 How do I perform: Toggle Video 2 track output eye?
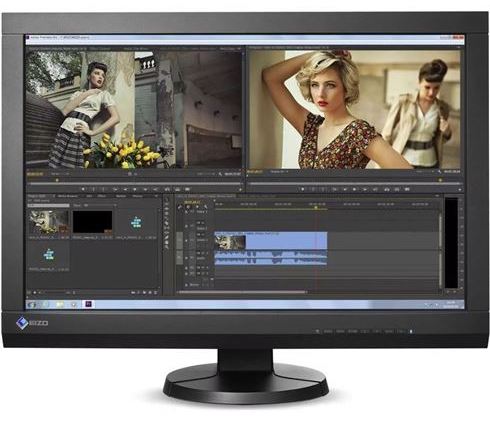186,226
